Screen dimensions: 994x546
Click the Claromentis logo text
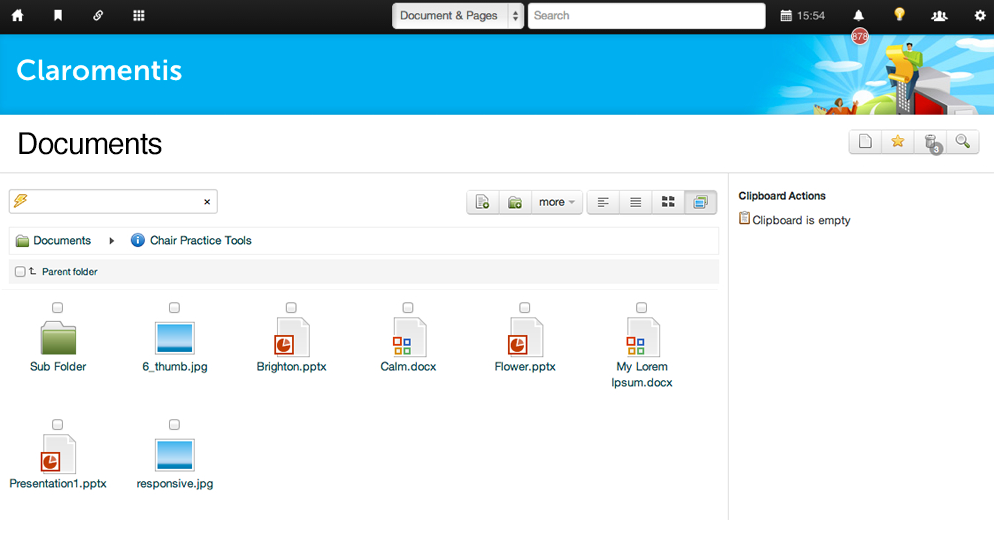click(99, 70)
